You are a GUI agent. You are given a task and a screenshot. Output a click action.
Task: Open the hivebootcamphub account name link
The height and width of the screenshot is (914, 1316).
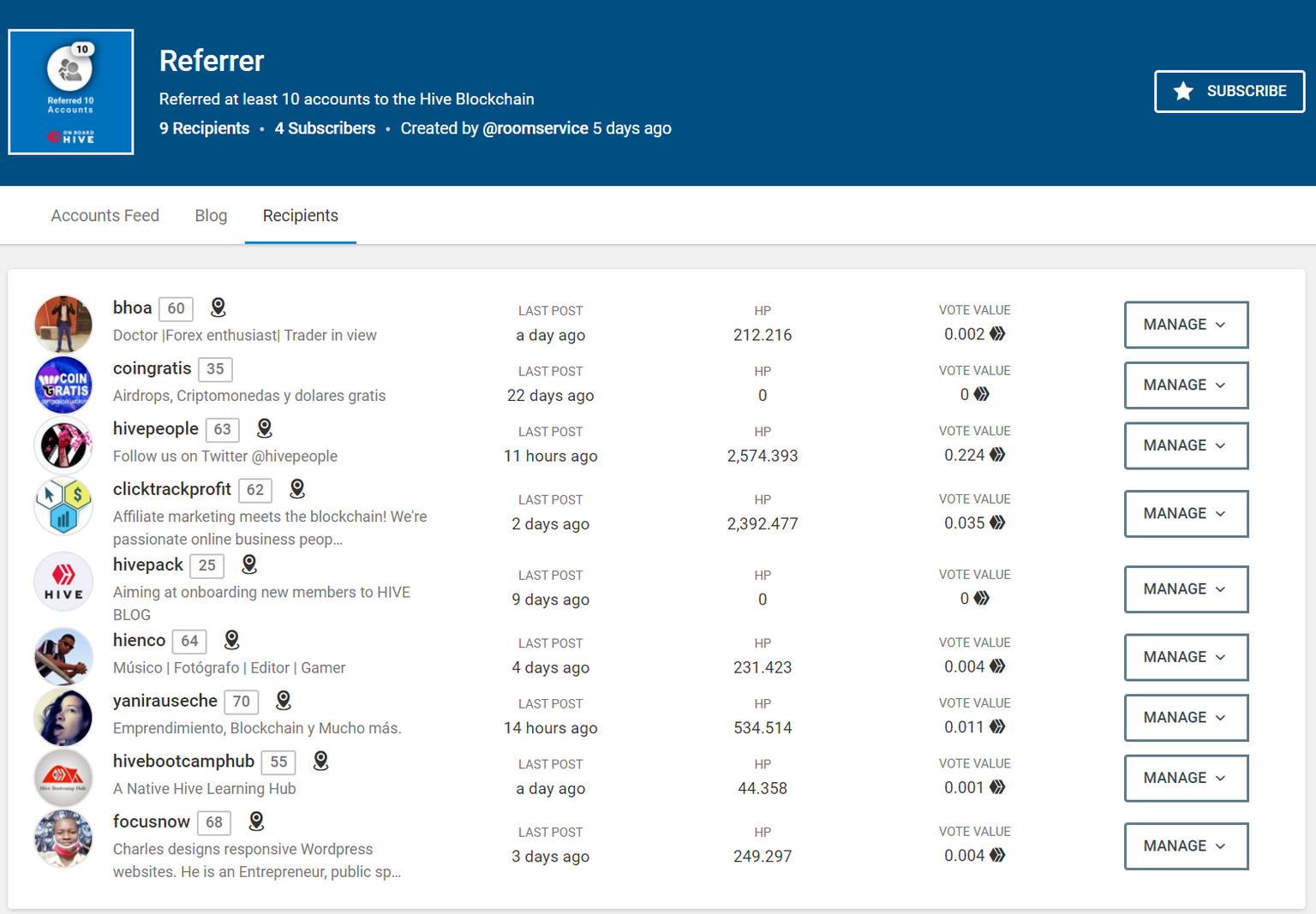coord(183,761)
